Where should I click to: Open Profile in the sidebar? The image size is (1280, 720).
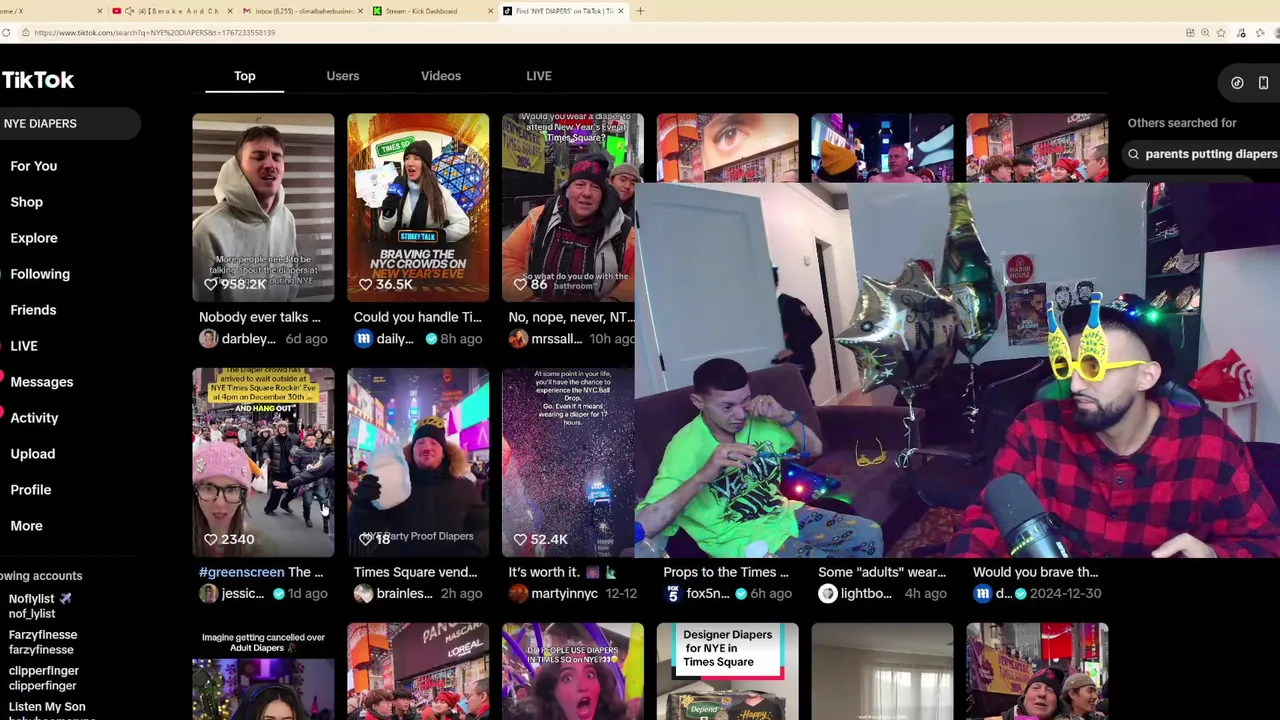point(31,490)
